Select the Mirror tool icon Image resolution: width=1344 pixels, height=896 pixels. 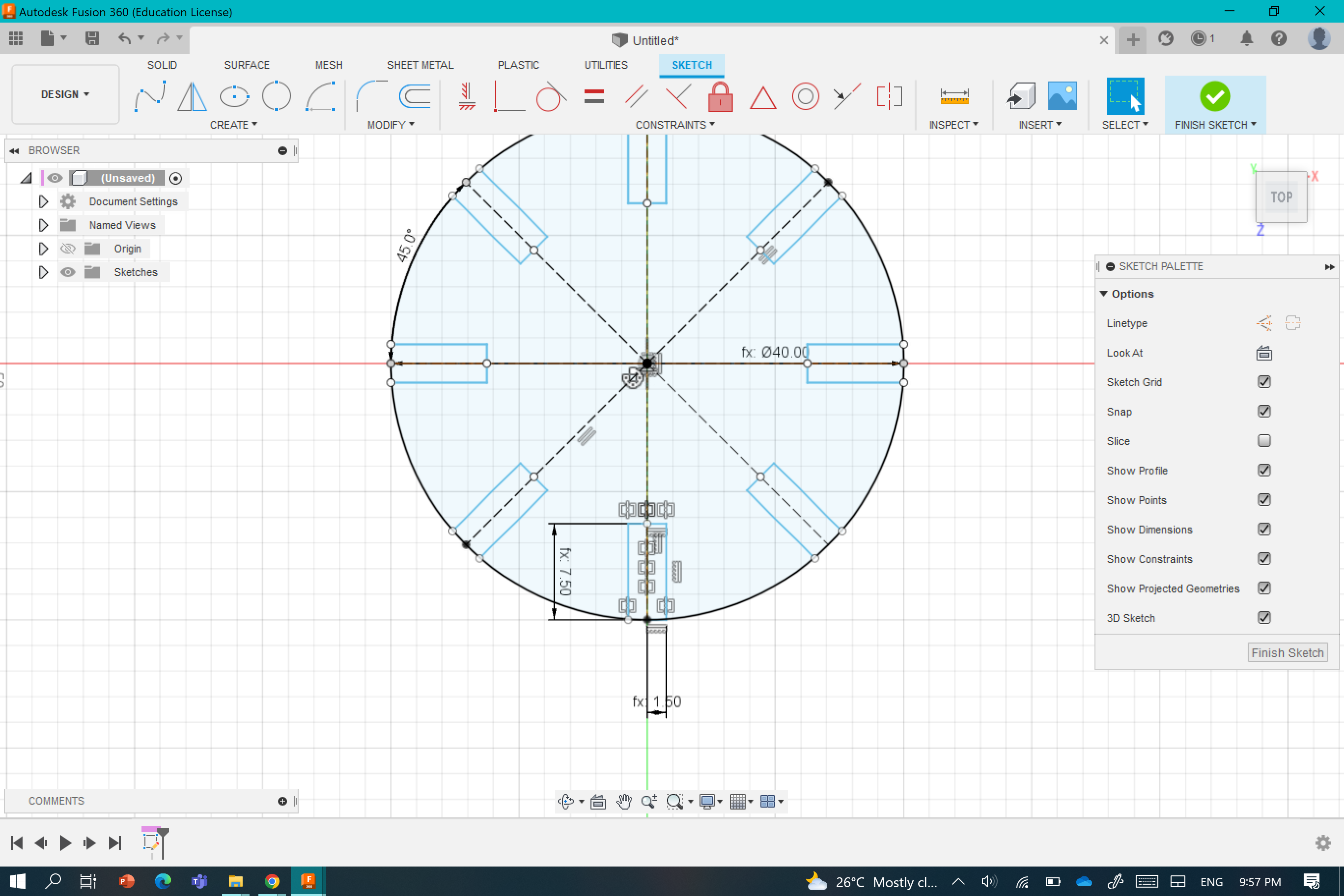point(192,96)
